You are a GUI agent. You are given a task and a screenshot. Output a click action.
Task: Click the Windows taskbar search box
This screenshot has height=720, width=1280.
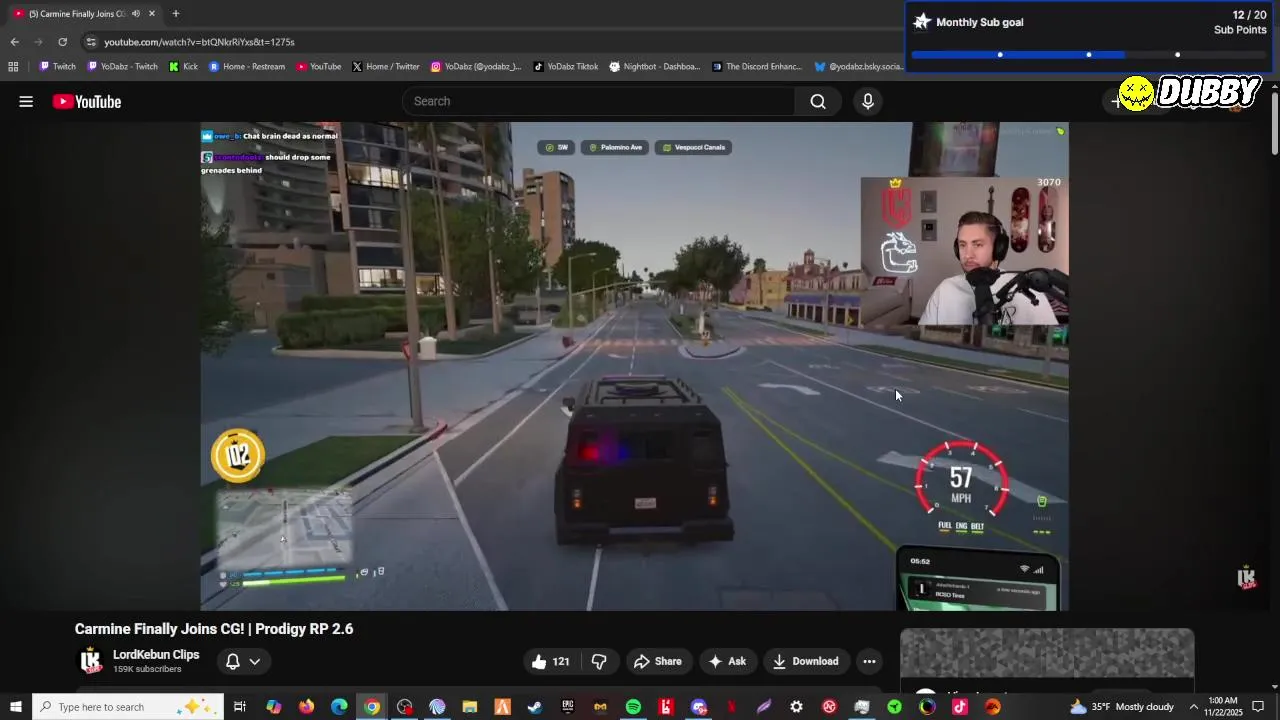pos(127,707)
